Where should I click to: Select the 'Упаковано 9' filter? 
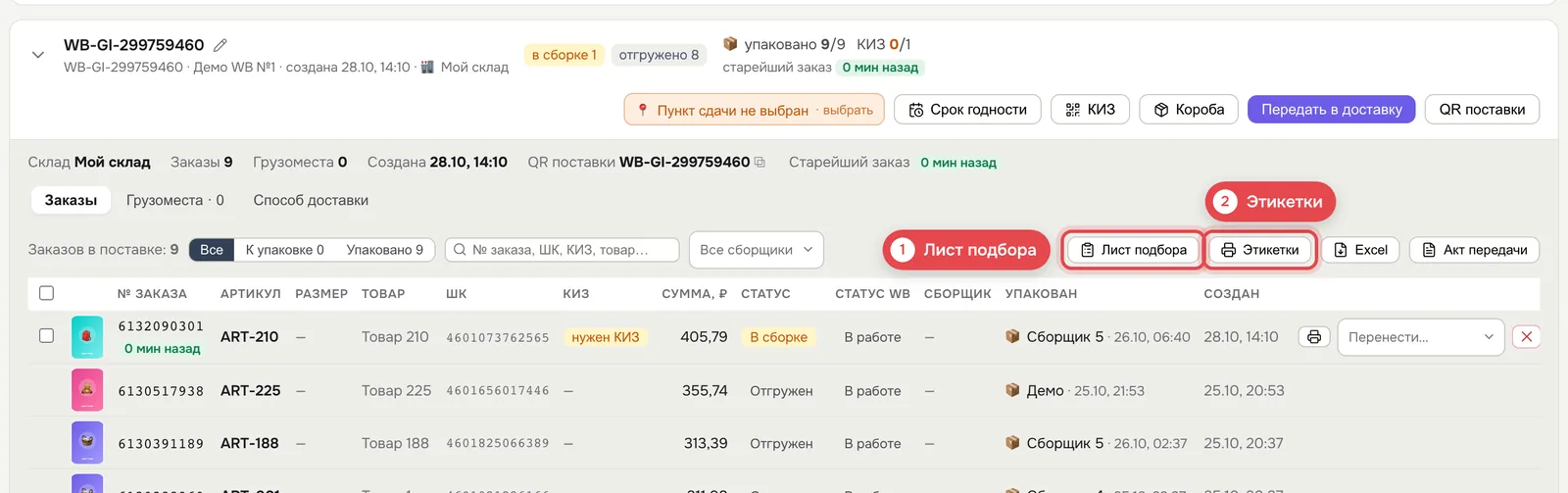click(x=384, y=250)
